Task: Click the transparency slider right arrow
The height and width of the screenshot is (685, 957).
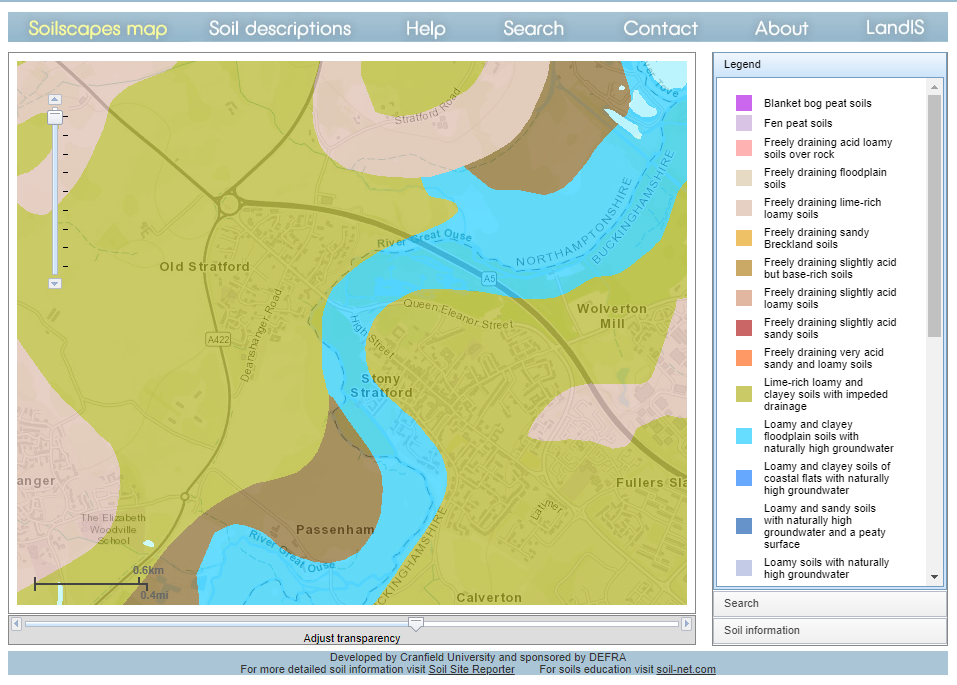Action: click(x=686, y=624)
